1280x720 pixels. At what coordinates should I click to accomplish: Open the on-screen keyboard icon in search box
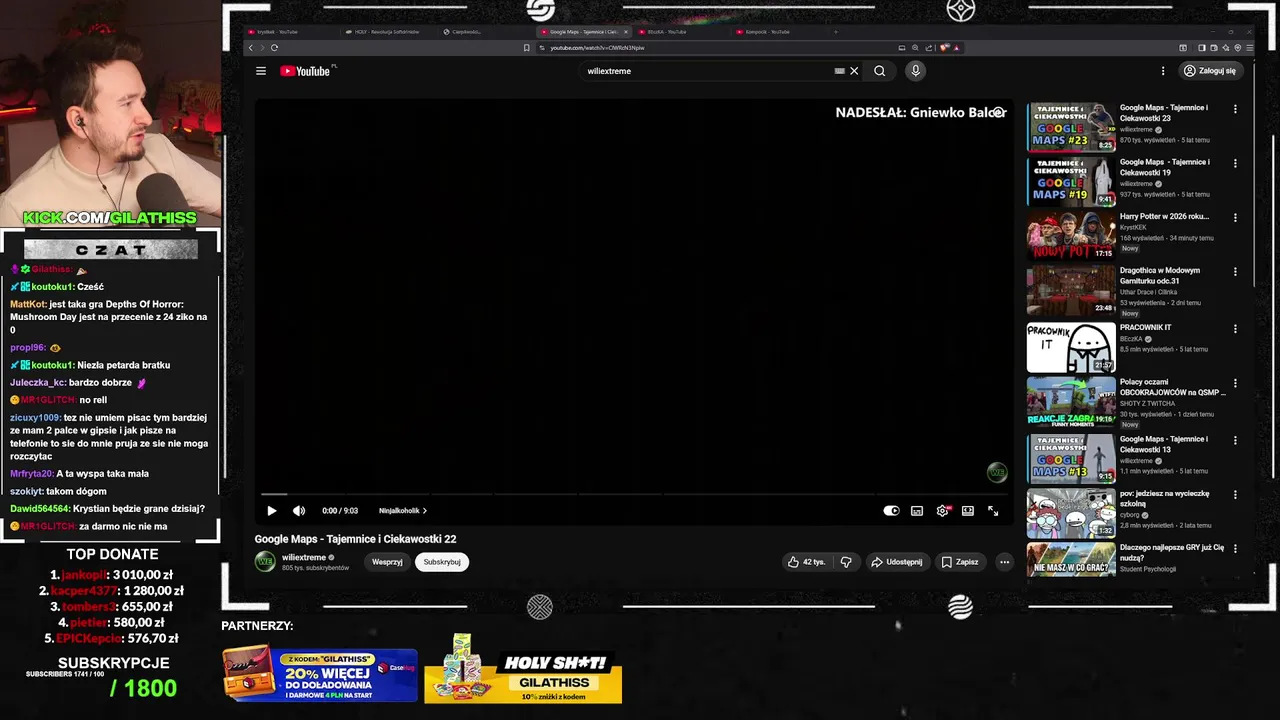click(x=840, y=71)
